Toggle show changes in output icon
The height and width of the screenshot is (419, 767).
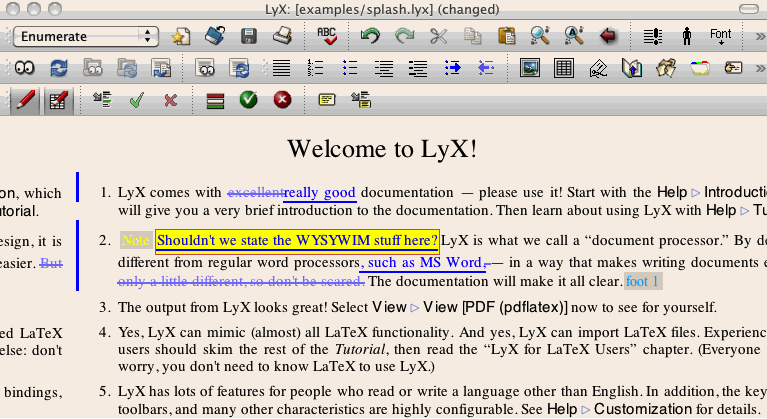tap(58, 100)
